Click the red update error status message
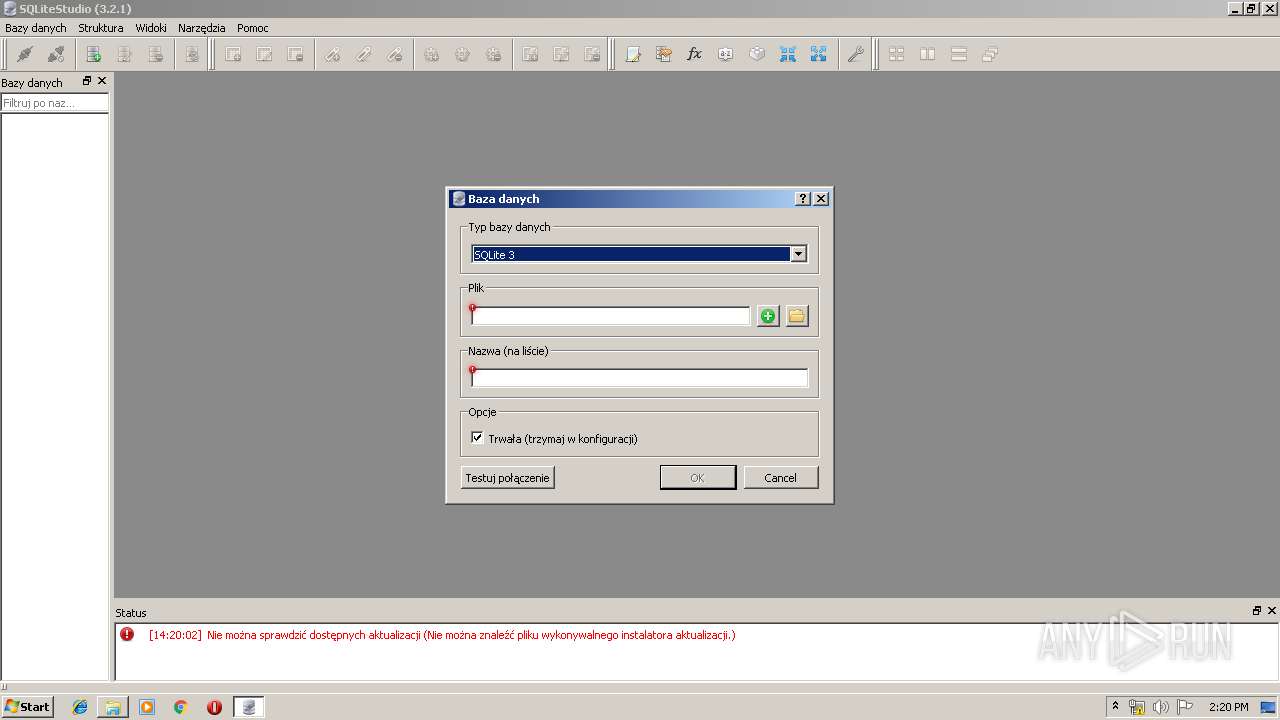Viewport: 1280px width, 720px height. 442,635
